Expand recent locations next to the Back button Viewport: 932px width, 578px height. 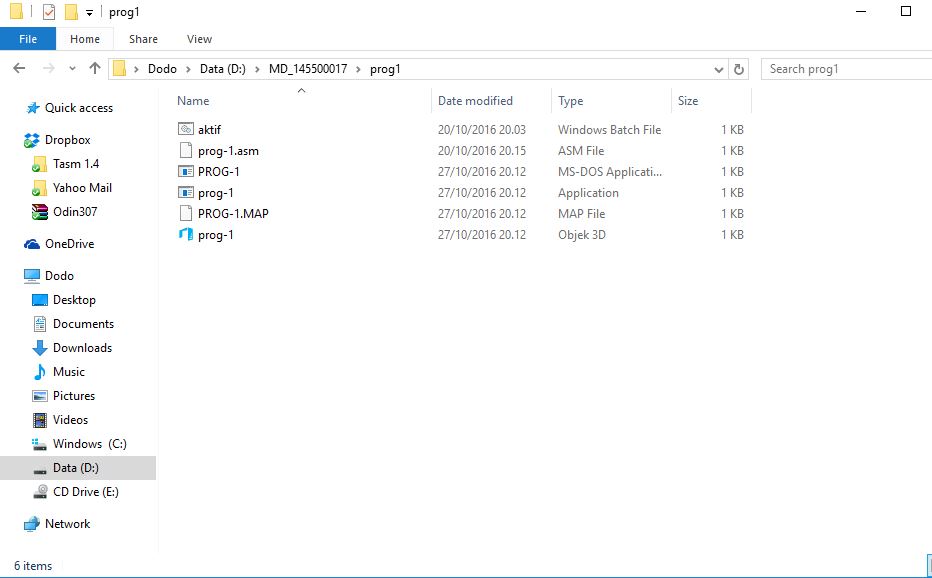70,68
